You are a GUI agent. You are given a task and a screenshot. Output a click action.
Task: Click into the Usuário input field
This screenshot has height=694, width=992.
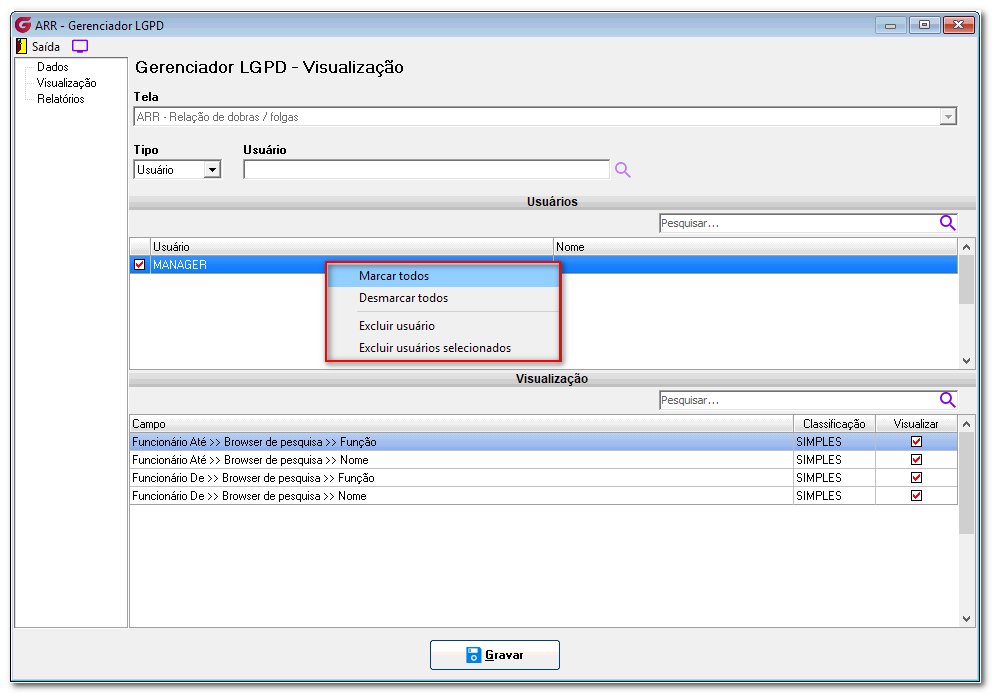click(426, 170)
